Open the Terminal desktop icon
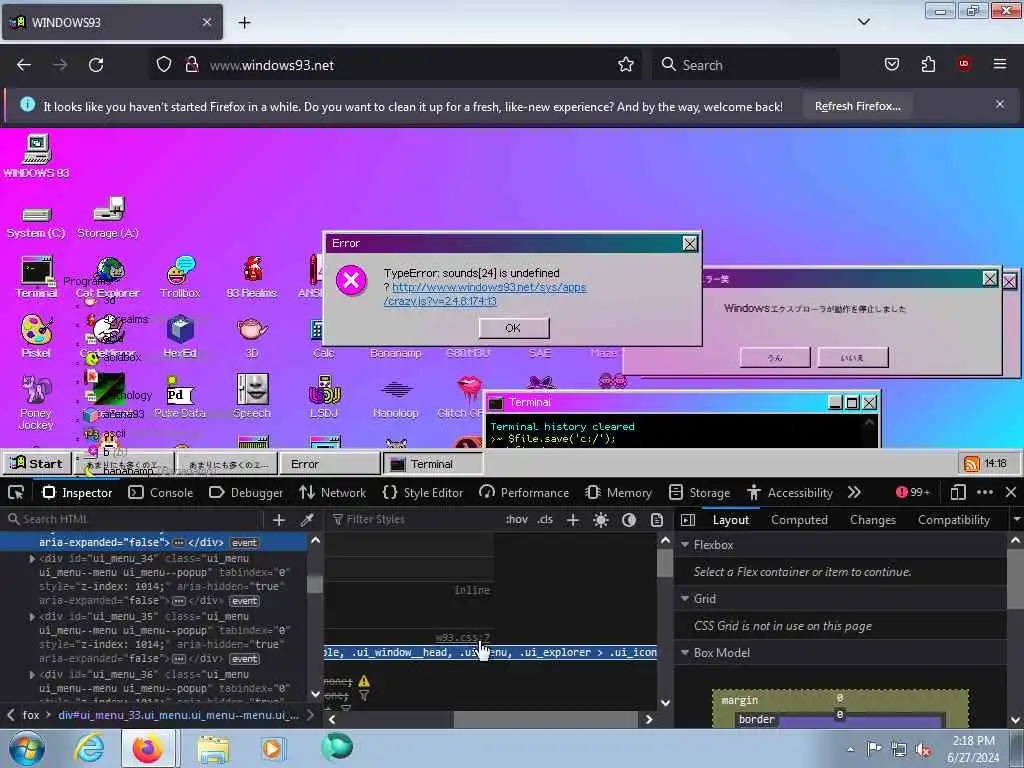1024x768 pixels. [x=37, y=278]
